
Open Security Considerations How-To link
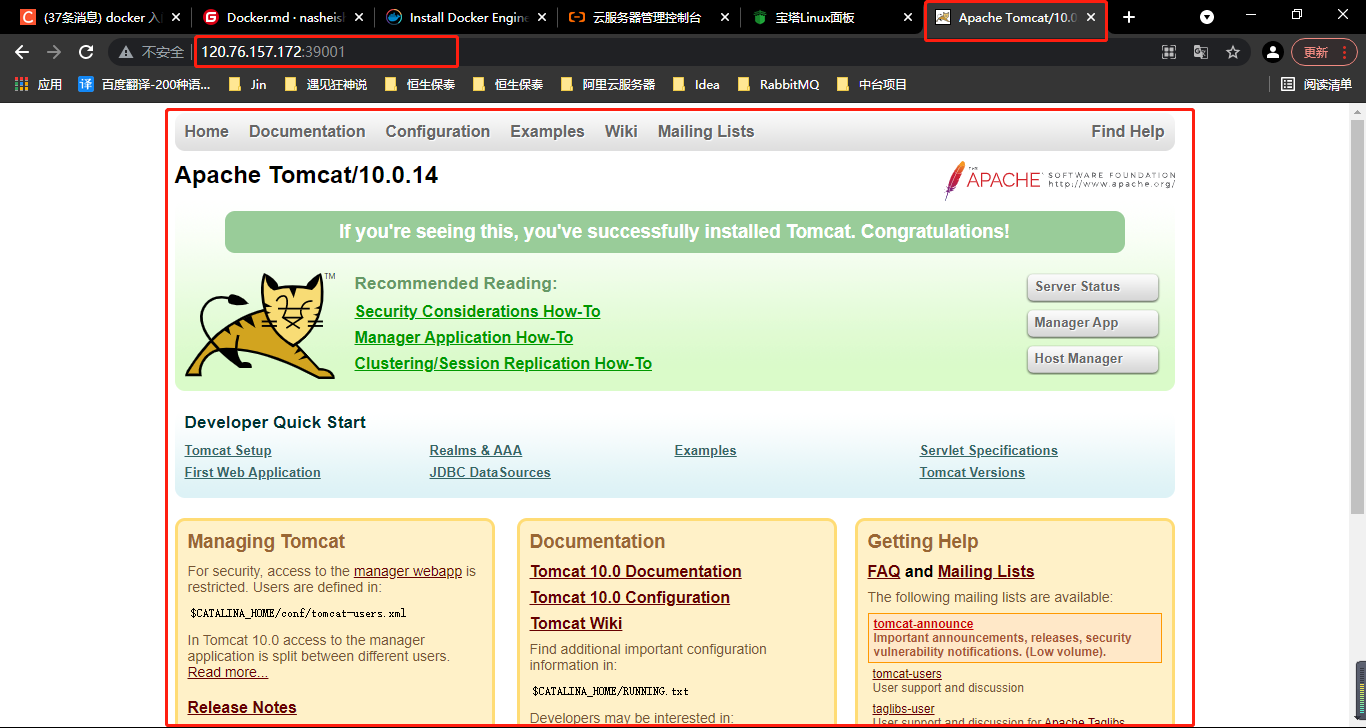coord(478,311)
